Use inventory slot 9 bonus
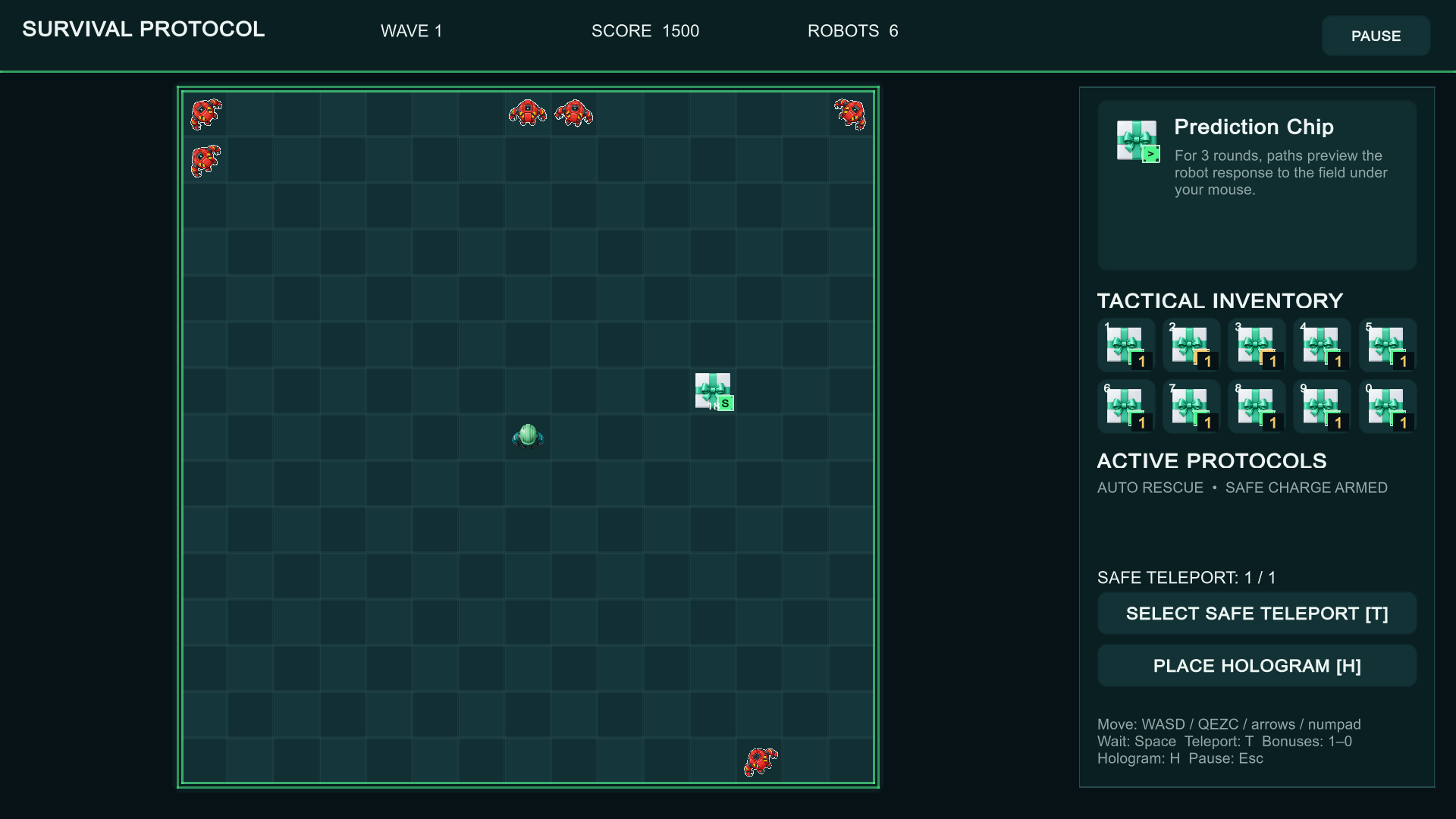The image size is (1456, 819). (1322, 406)
